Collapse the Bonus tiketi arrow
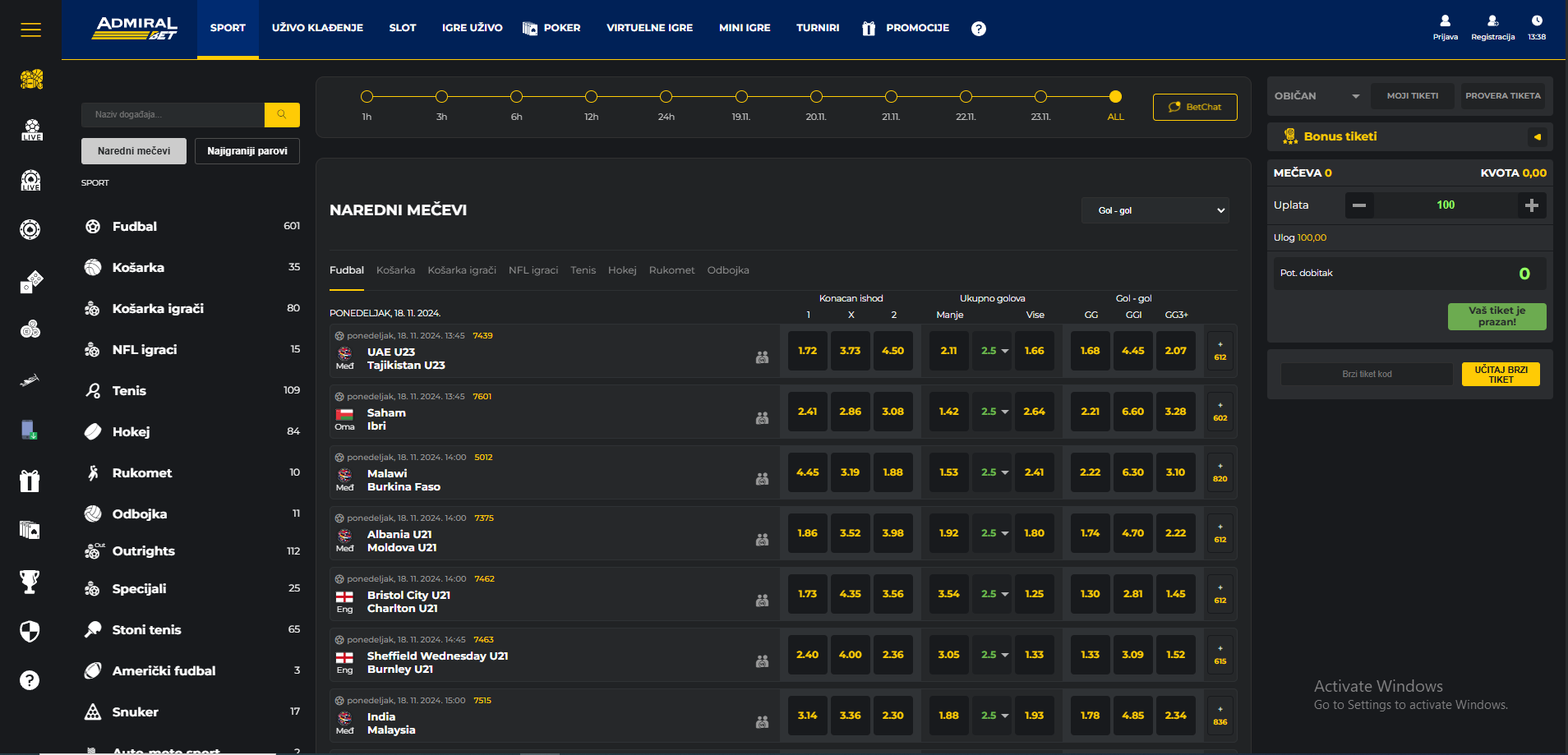 tap(1537, 137)
